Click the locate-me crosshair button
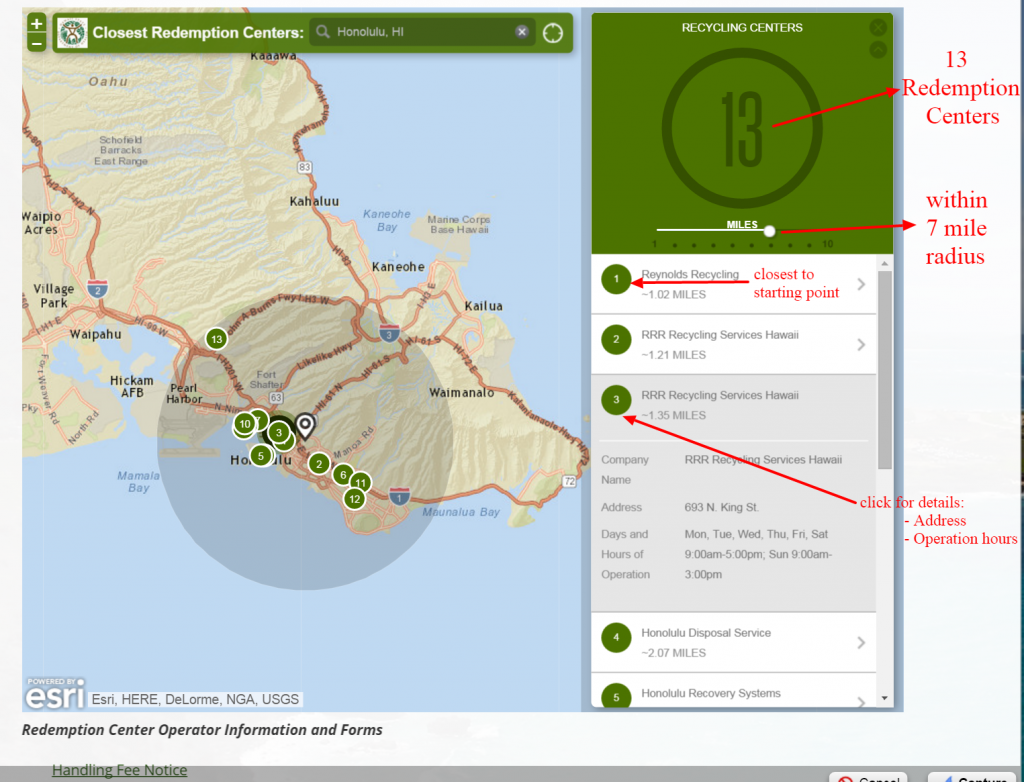1024x782 pixels. 552,33
